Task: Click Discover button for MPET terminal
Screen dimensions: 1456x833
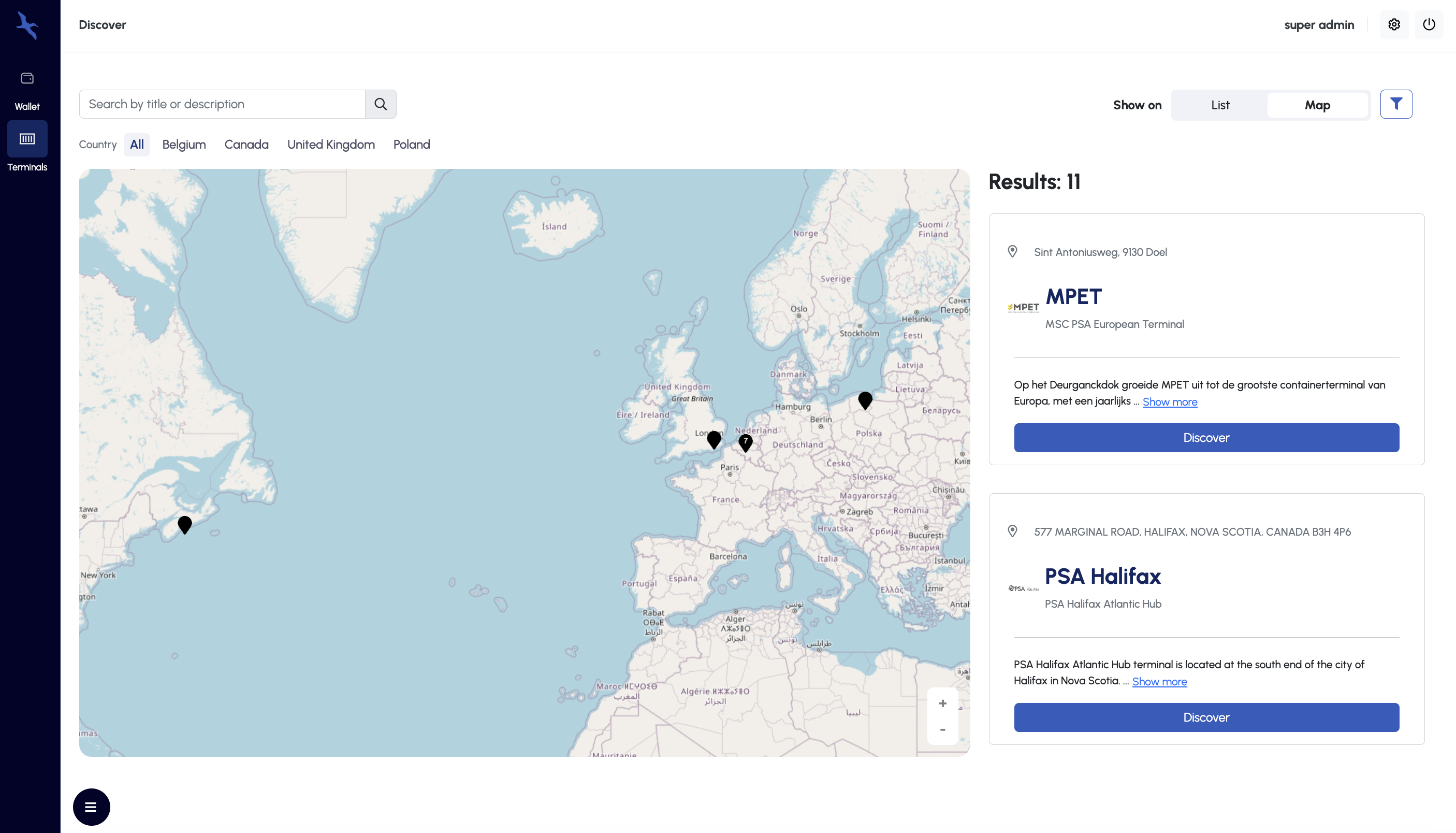Action: click(x=1206, y=438)
